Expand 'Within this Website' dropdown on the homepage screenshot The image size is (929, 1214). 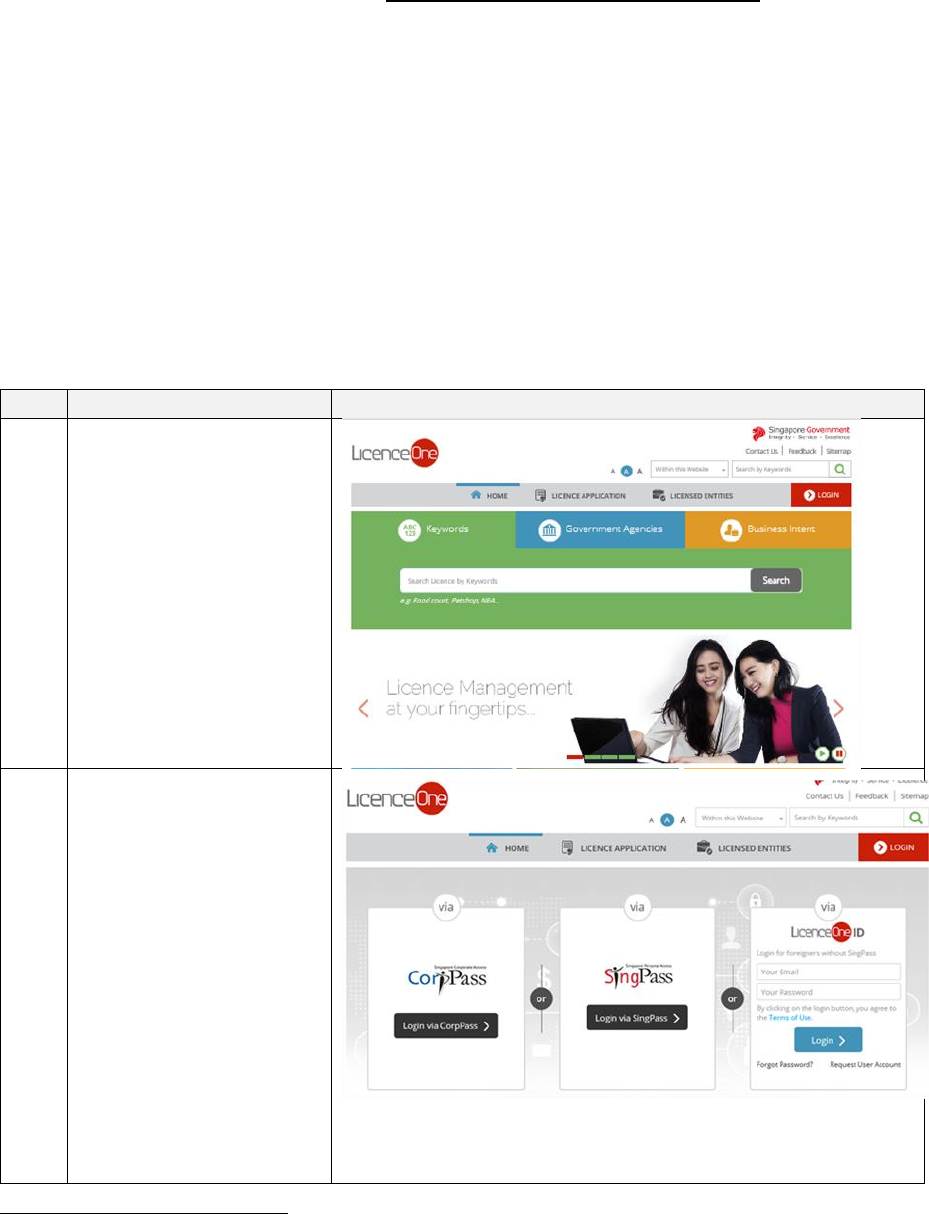pyautogui.click(x=689, y=469)
